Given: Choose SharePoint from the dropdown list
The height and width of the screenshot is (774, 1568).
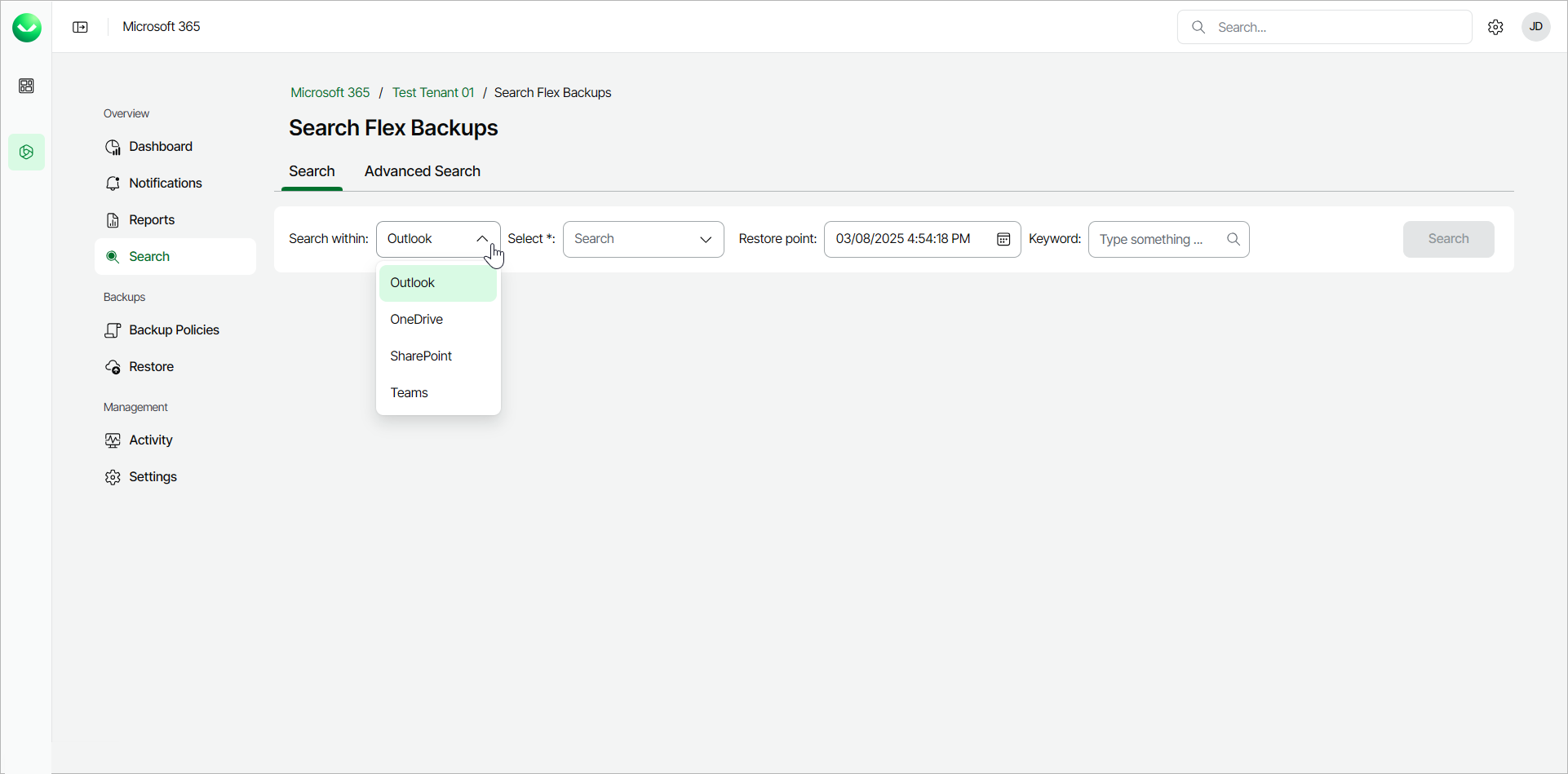Looking at the screenshot, I should coord(438,356).
